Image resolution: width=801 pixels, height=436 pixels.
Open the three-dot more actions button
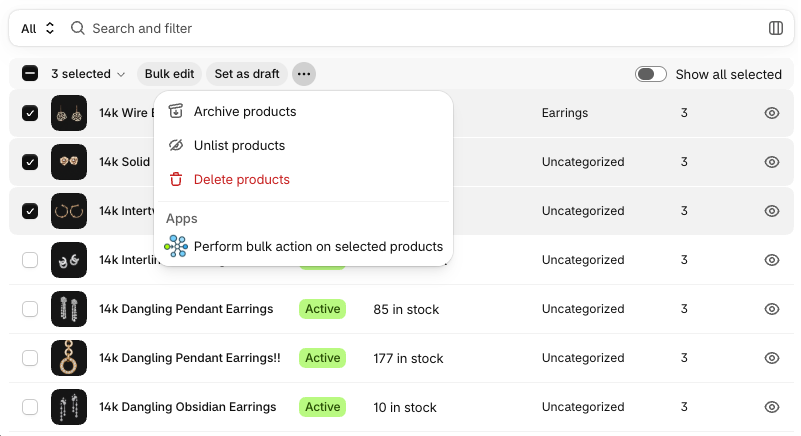click(x=304, y=74)
